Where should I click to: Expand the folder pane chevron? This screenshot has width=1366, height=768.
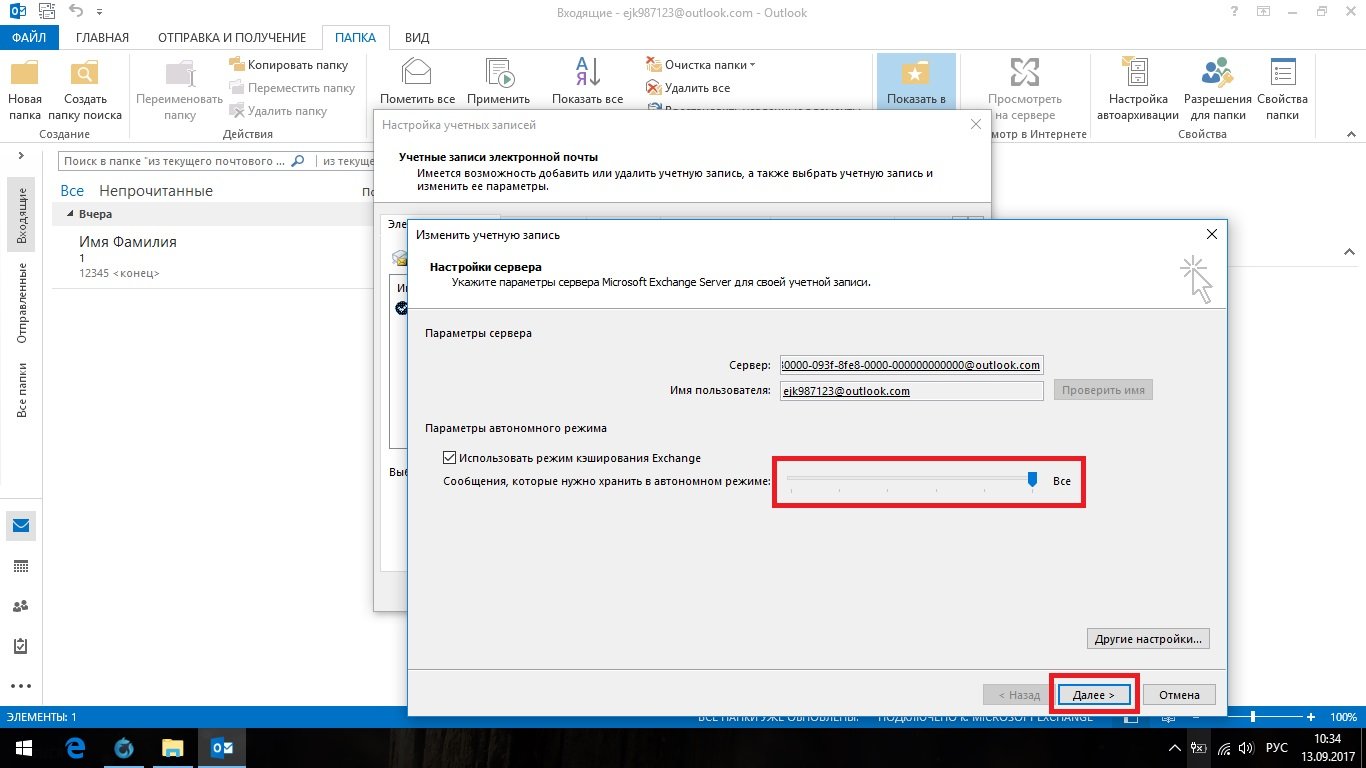21,156
